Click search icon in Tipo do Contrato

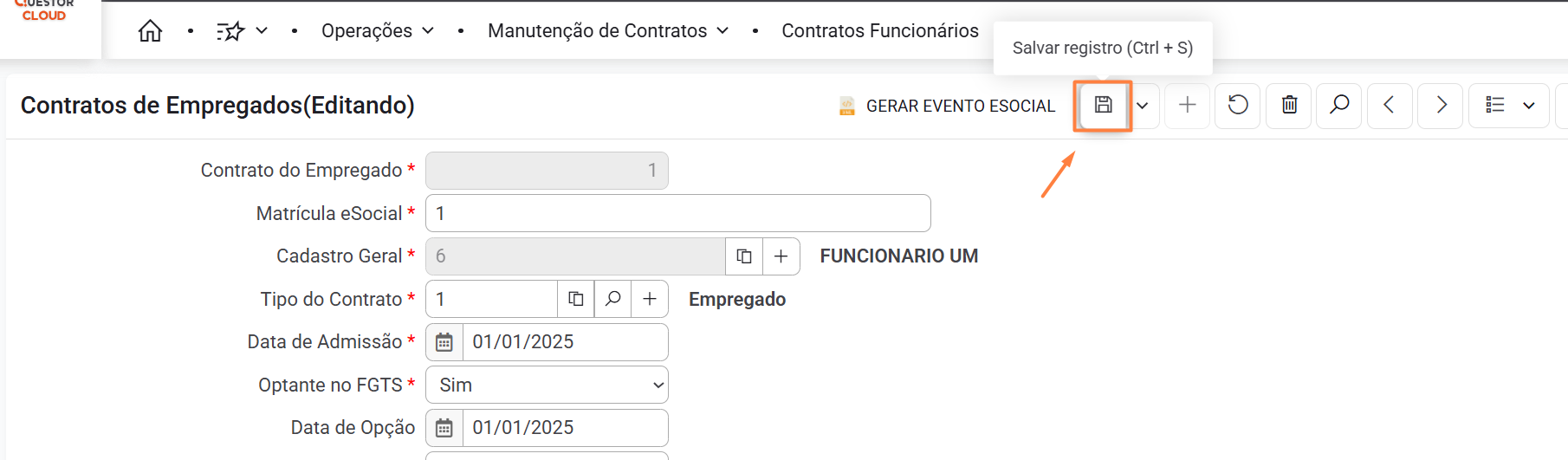(612, 299)
